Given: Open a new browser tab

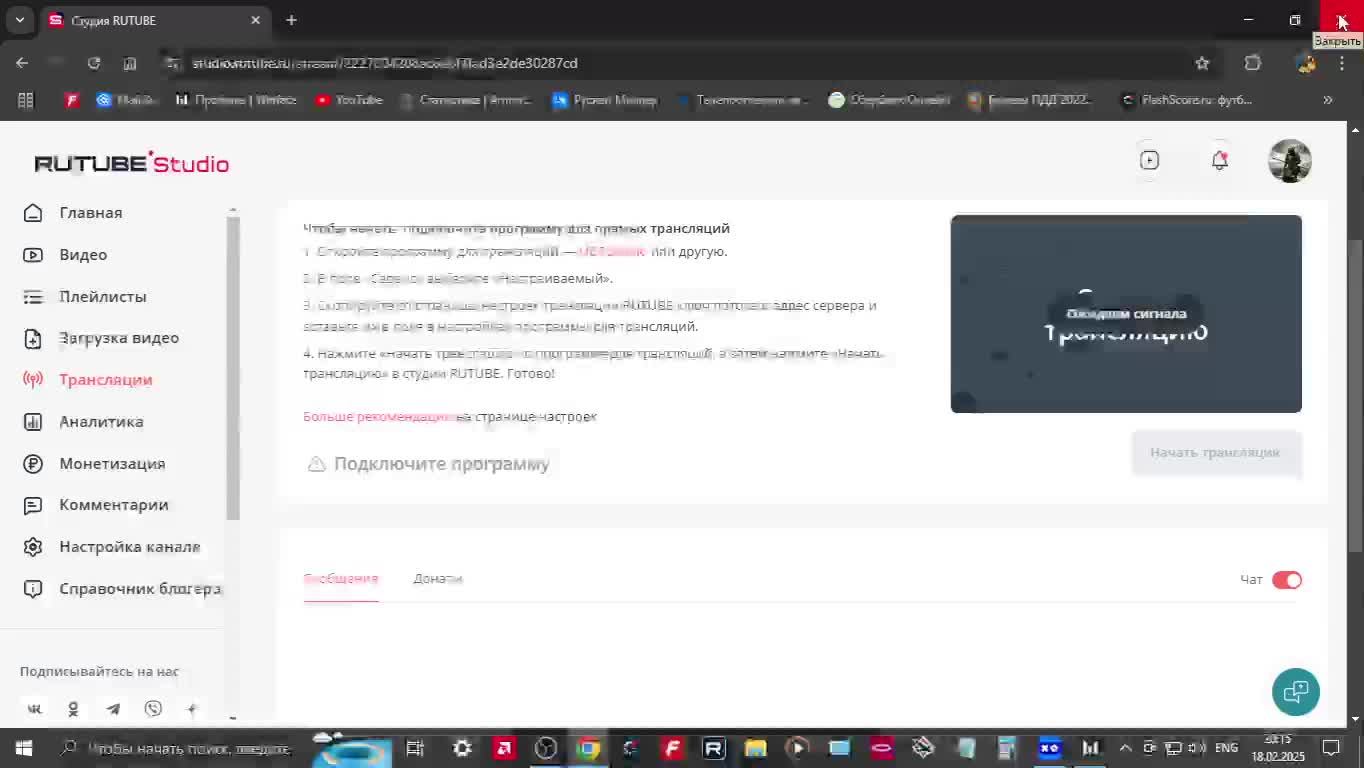Looking at the screenshot, I should 291,20.
